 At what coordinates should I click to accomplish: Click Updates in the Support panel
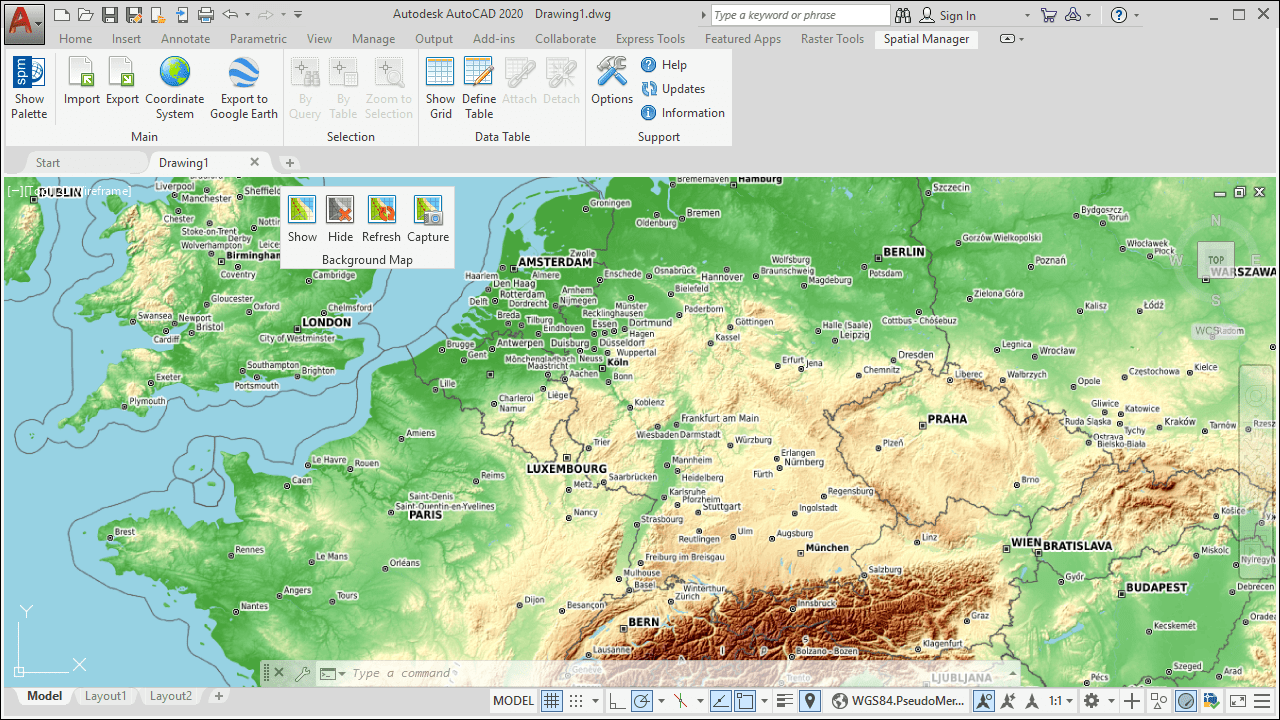[673, 89]
